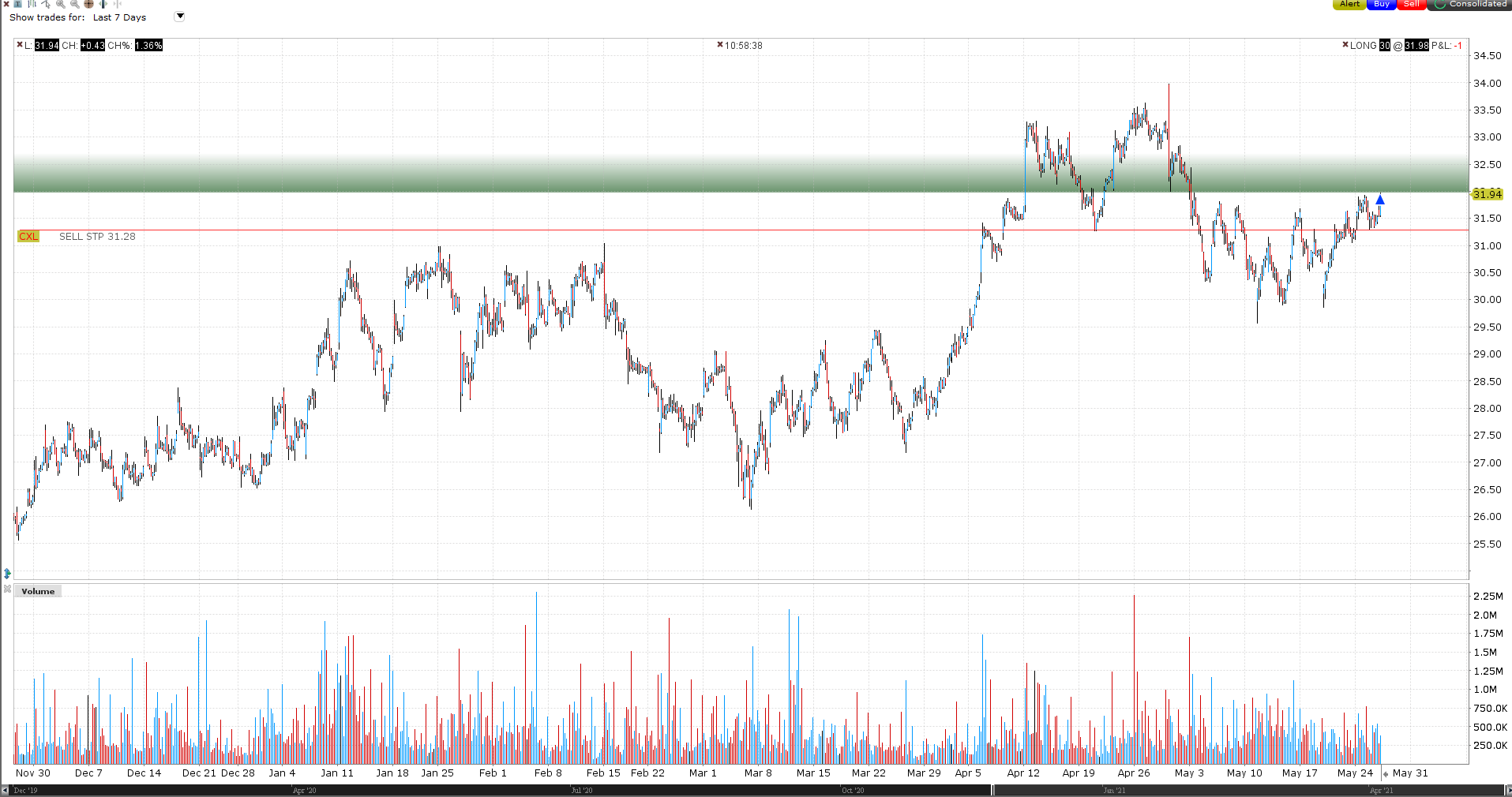The height and width of the screenshot is (797, 1512).
Task: Click the Jul '20 scrollbar label
Action: tap(582, 790)
